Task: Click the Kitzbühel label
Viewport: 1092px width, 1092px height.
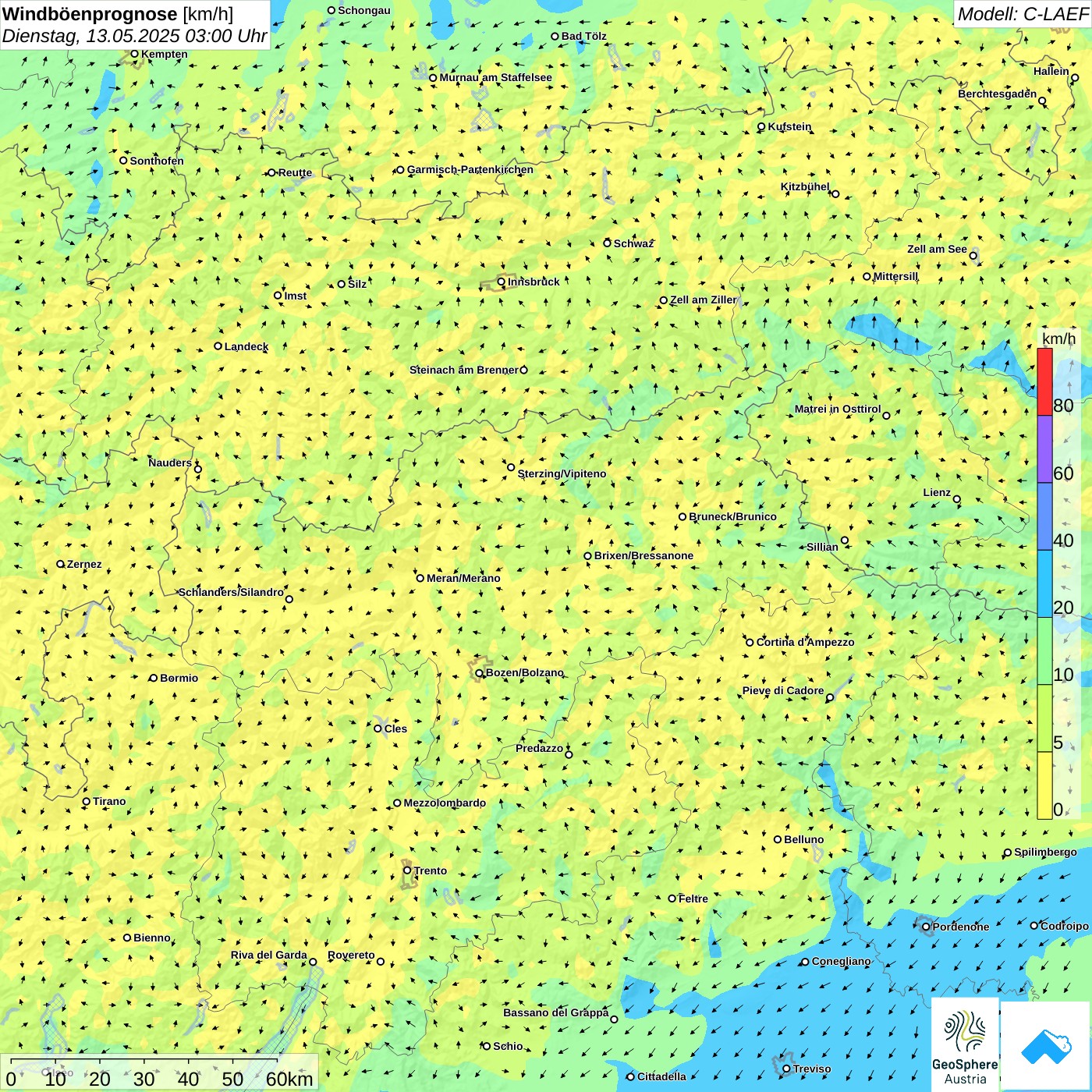Action: tap(805, 186)
